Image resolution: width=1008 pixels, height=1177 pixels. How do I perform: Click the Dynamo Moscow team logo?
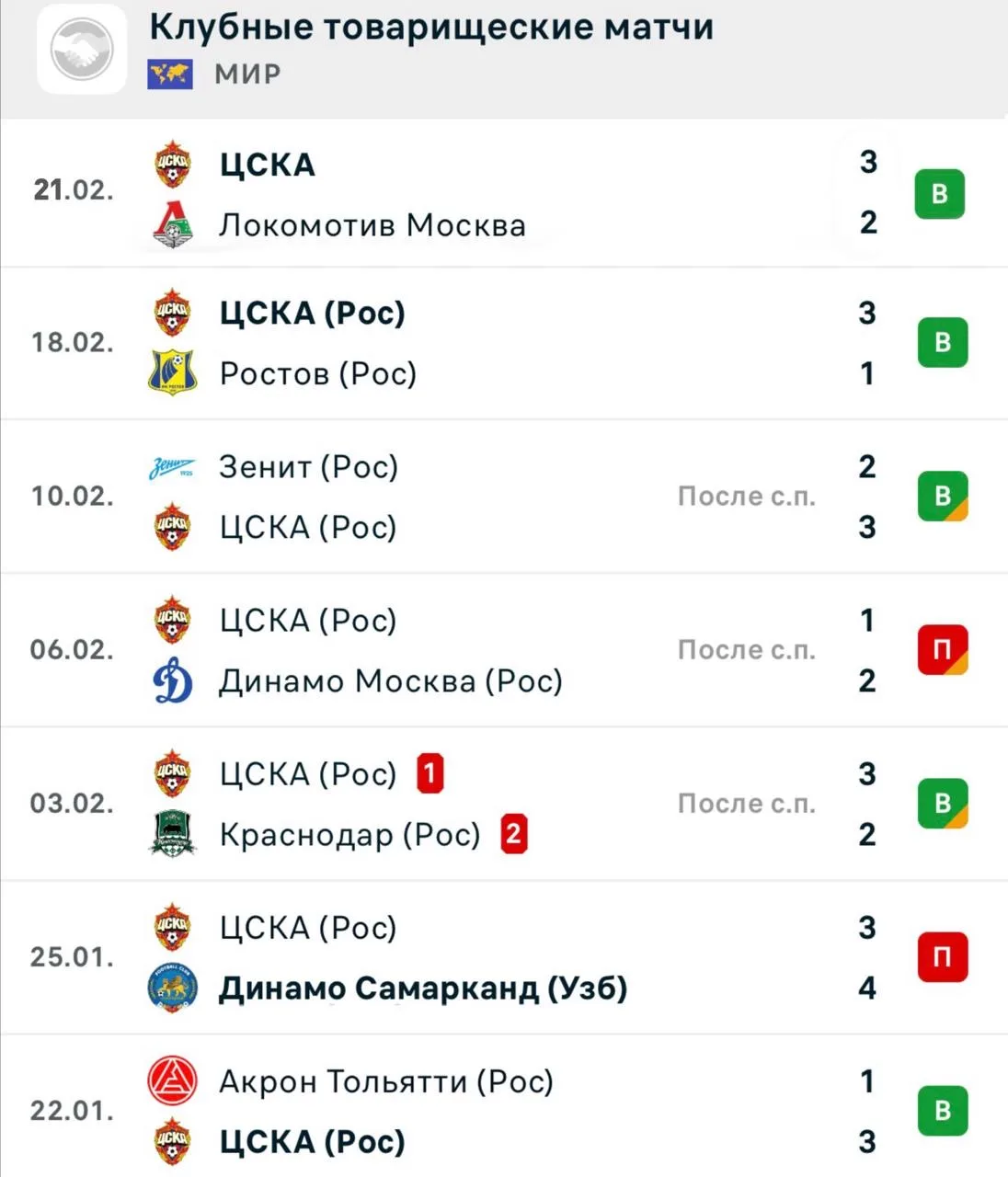tap(173, 681)
